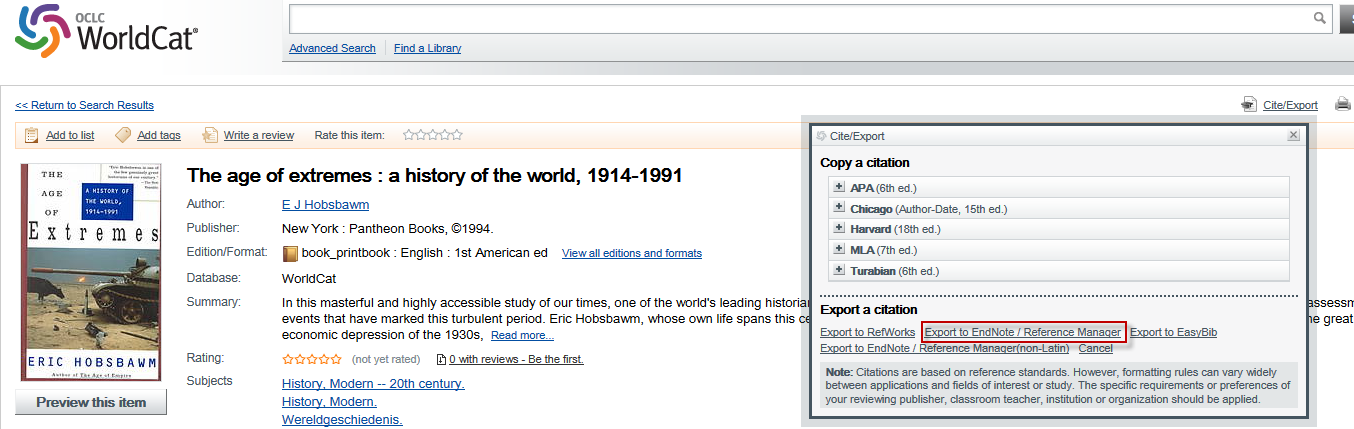Rate this item with the rating stars
The image size is (1354, 429).
pyautogui.click(x=433, y=135)
